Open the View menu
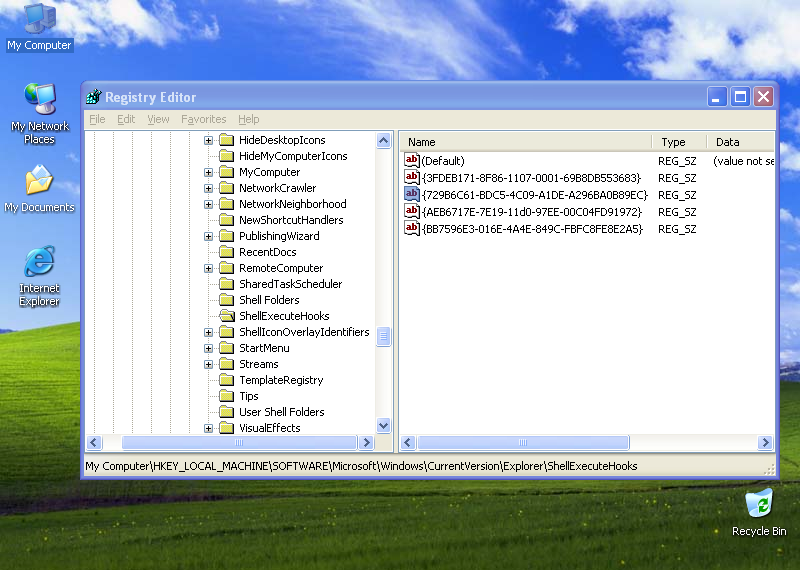This screenshot has width=800, height=570. point(158,119)
